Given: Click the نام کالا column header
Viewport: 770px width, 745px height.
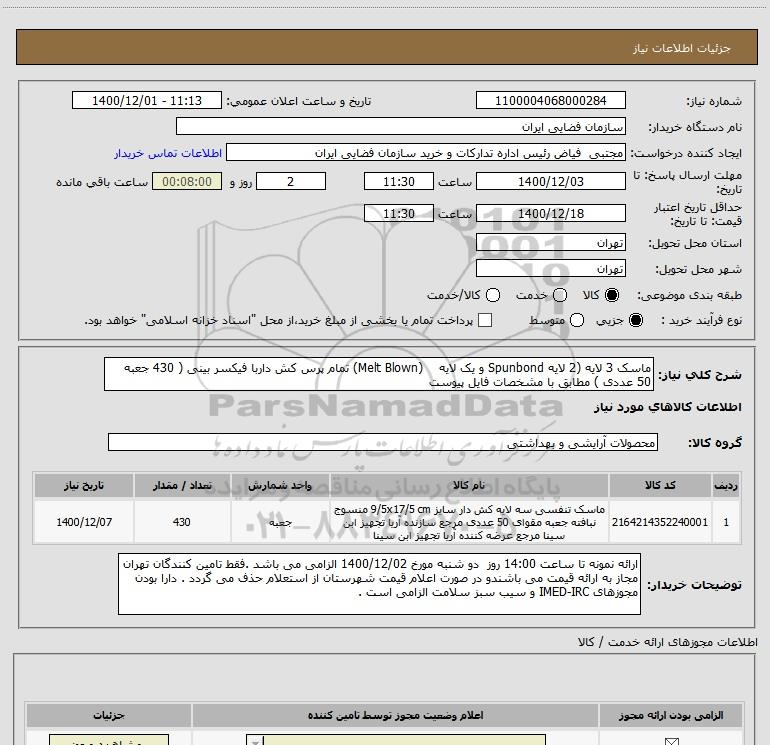Looking at the screenshot, I should click(x=469, y=485).
